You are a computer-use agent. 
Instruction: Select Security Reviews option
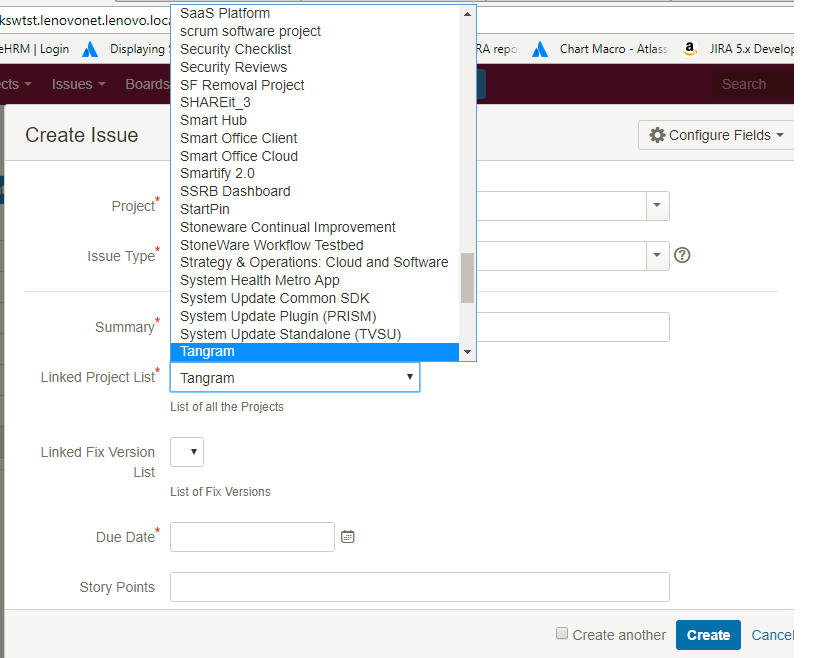point(315,67)
